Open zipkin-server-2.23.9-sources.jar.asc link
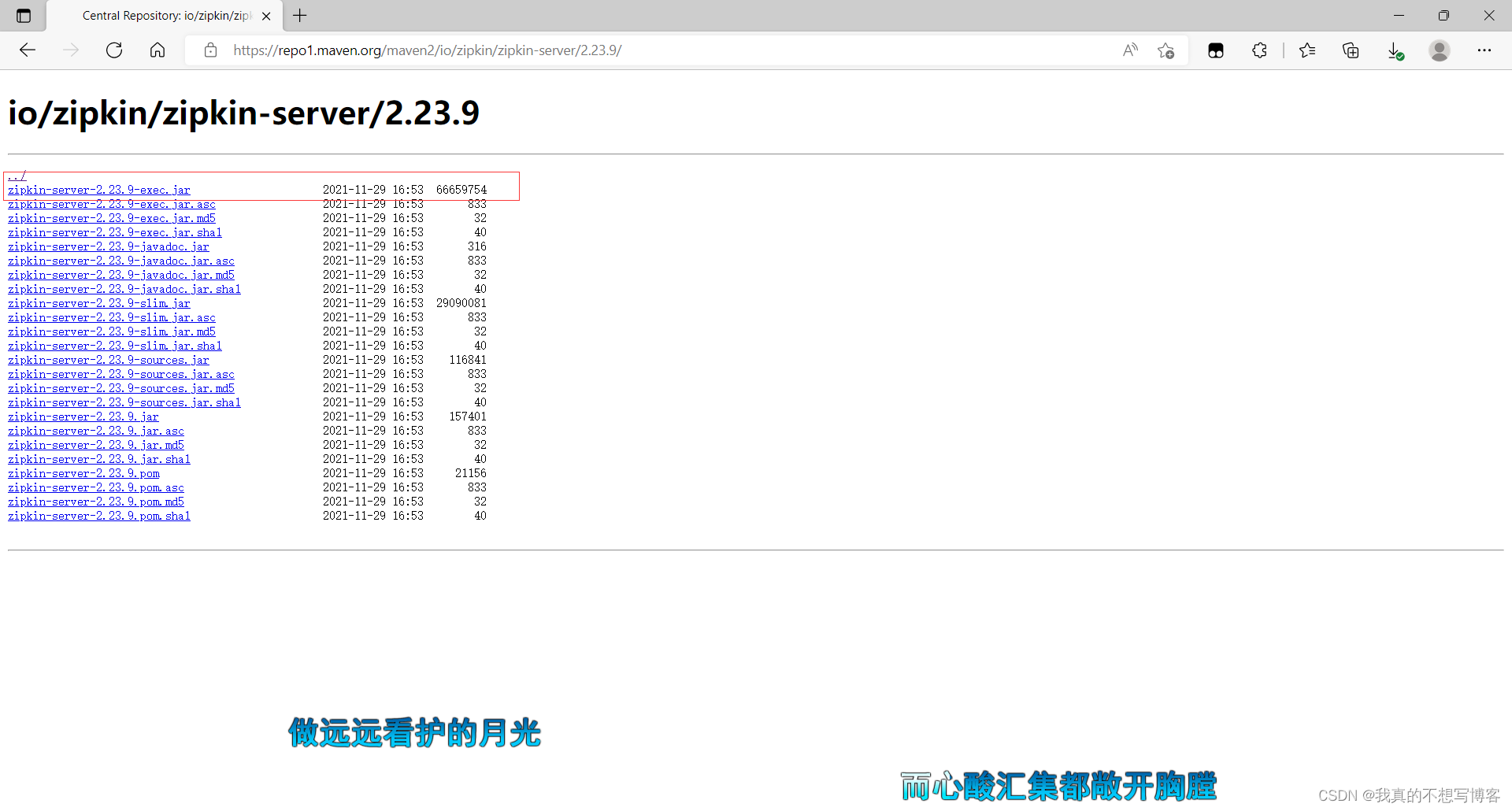Viewport: 1512px width, 811px height. (x=121, y=374)
